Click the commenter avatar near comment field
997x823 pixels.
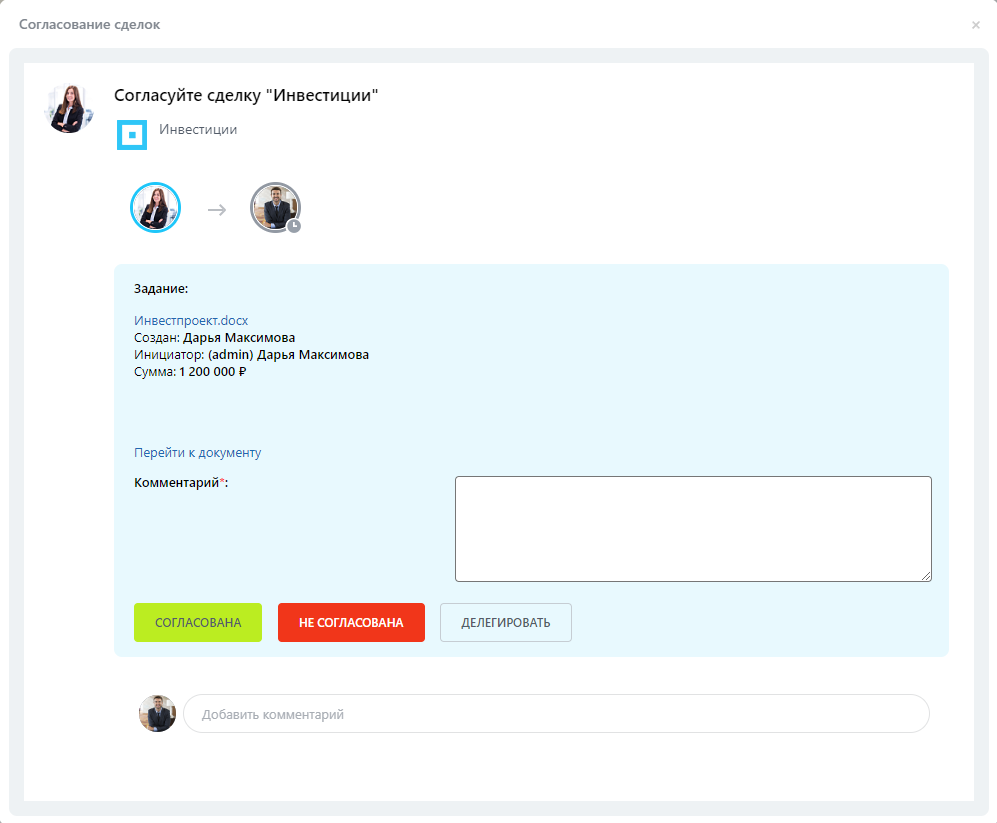coord(157,714)
